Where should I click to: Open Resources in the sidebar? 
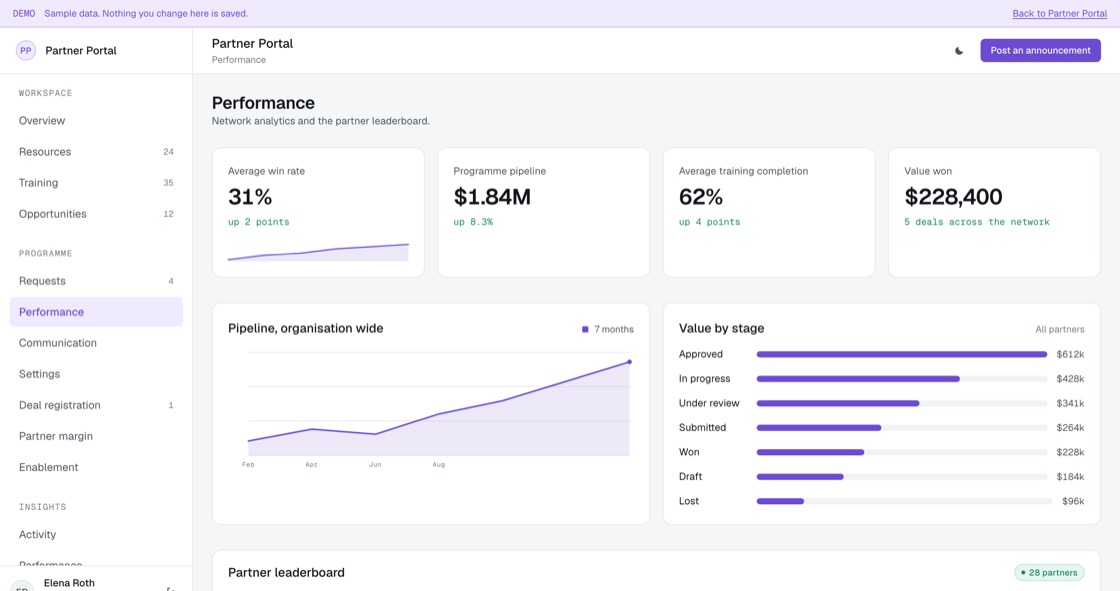click(x=96, y=152)
